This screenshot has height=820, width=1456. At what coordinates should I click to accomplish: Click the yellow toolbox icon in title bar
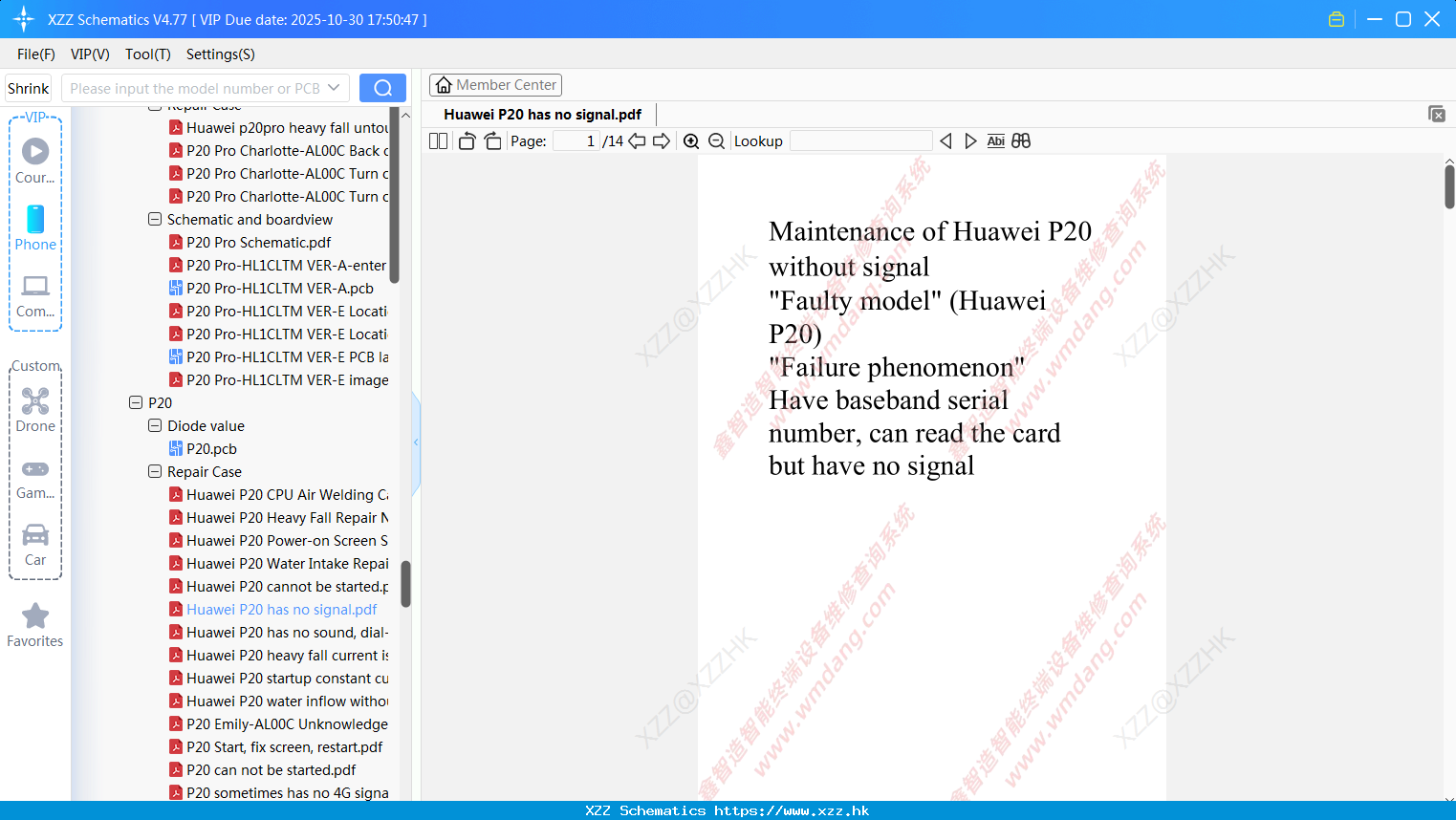click(1336, 19)
